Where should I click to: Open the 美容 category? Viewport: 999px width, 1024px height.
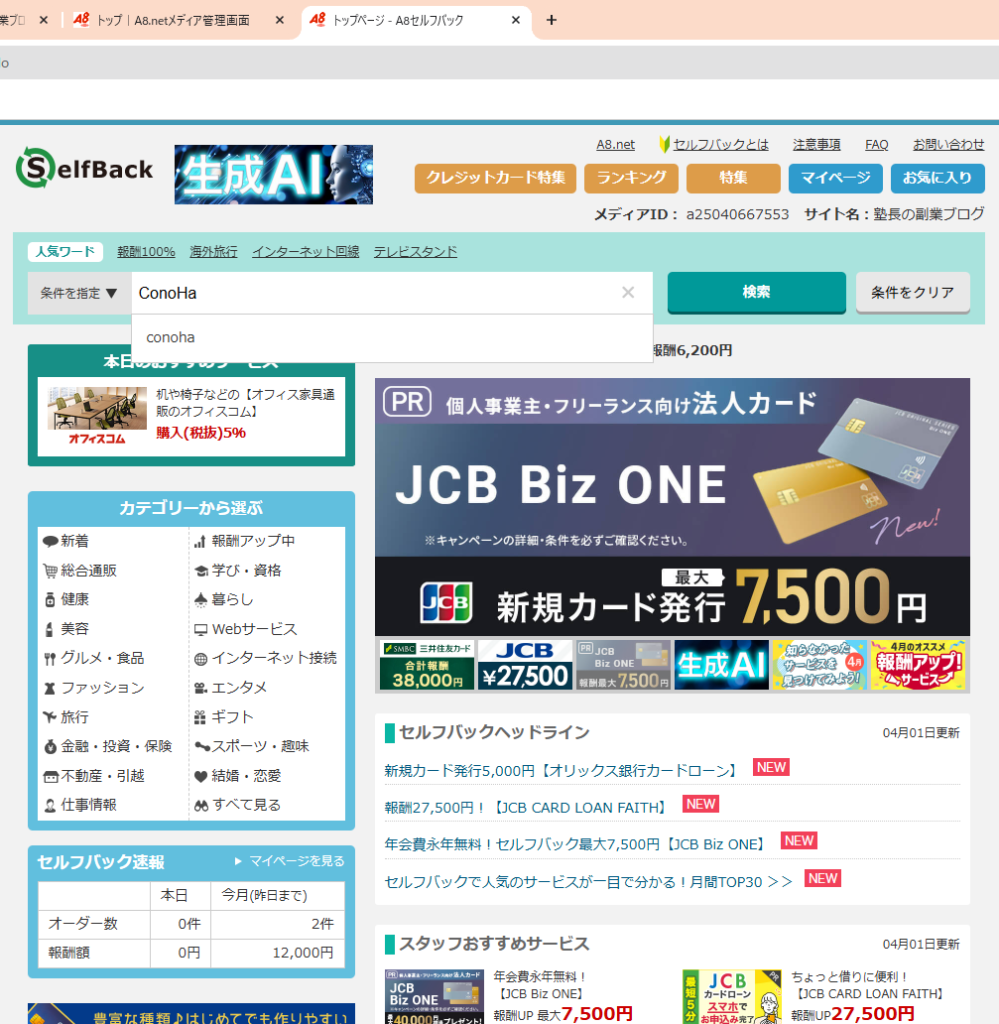tap(66, 628)
